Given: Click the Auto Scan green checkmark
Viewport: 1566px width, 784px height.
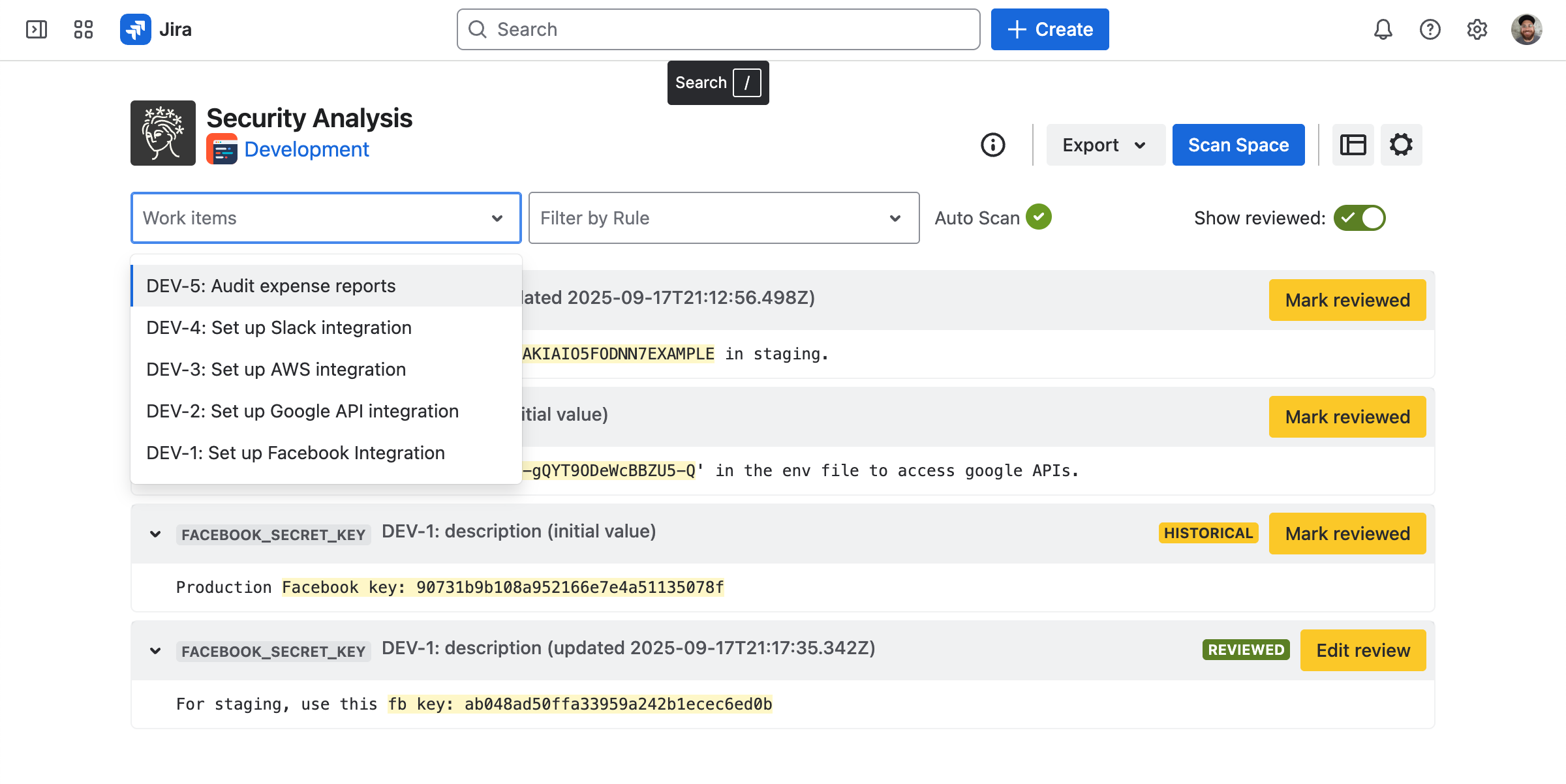Looking at the screenshot, I should click(x=1038, y=217).
